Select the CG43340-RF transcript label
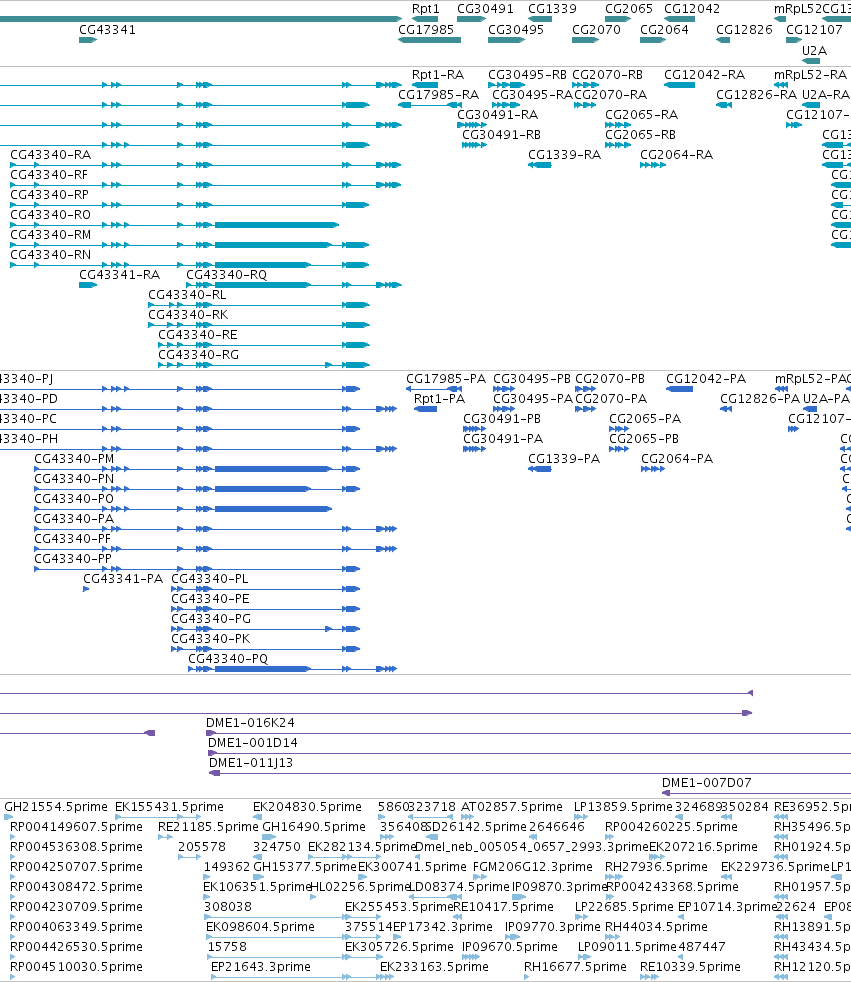 point(49,175)
